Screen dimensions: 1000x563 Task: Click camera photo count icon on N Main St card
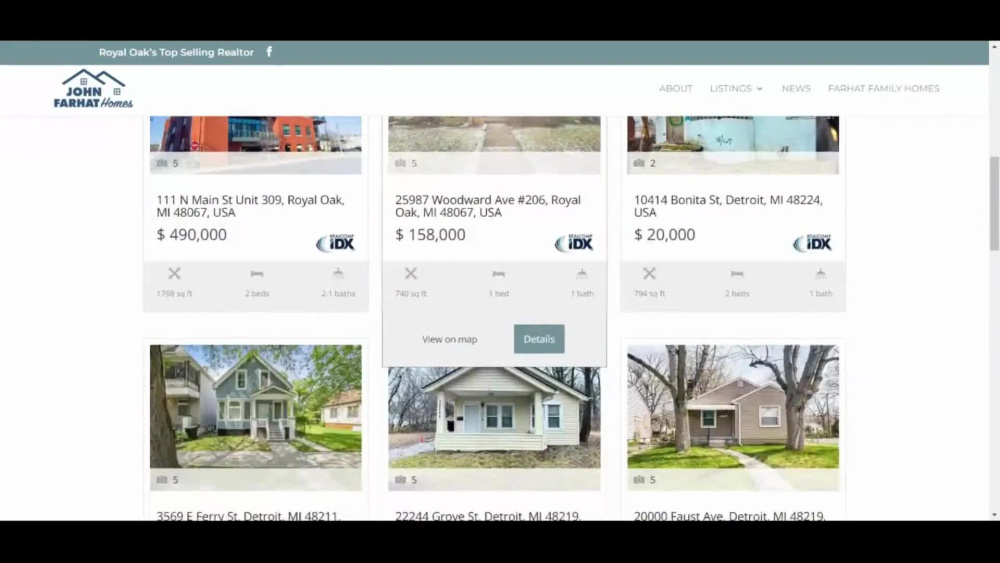(x=162, y=163)
